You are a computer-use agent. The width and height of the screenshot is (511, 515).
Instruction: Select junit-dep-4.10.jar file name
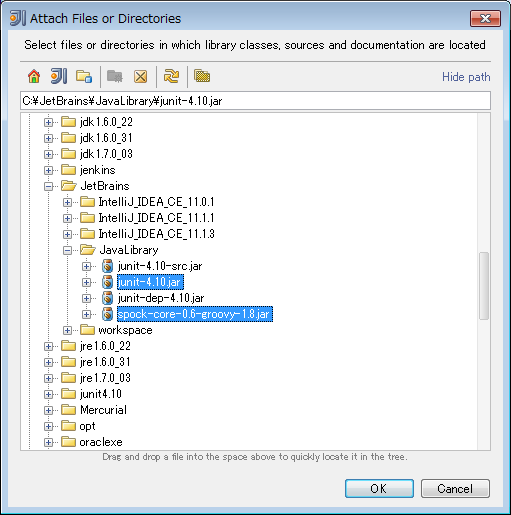161,298
